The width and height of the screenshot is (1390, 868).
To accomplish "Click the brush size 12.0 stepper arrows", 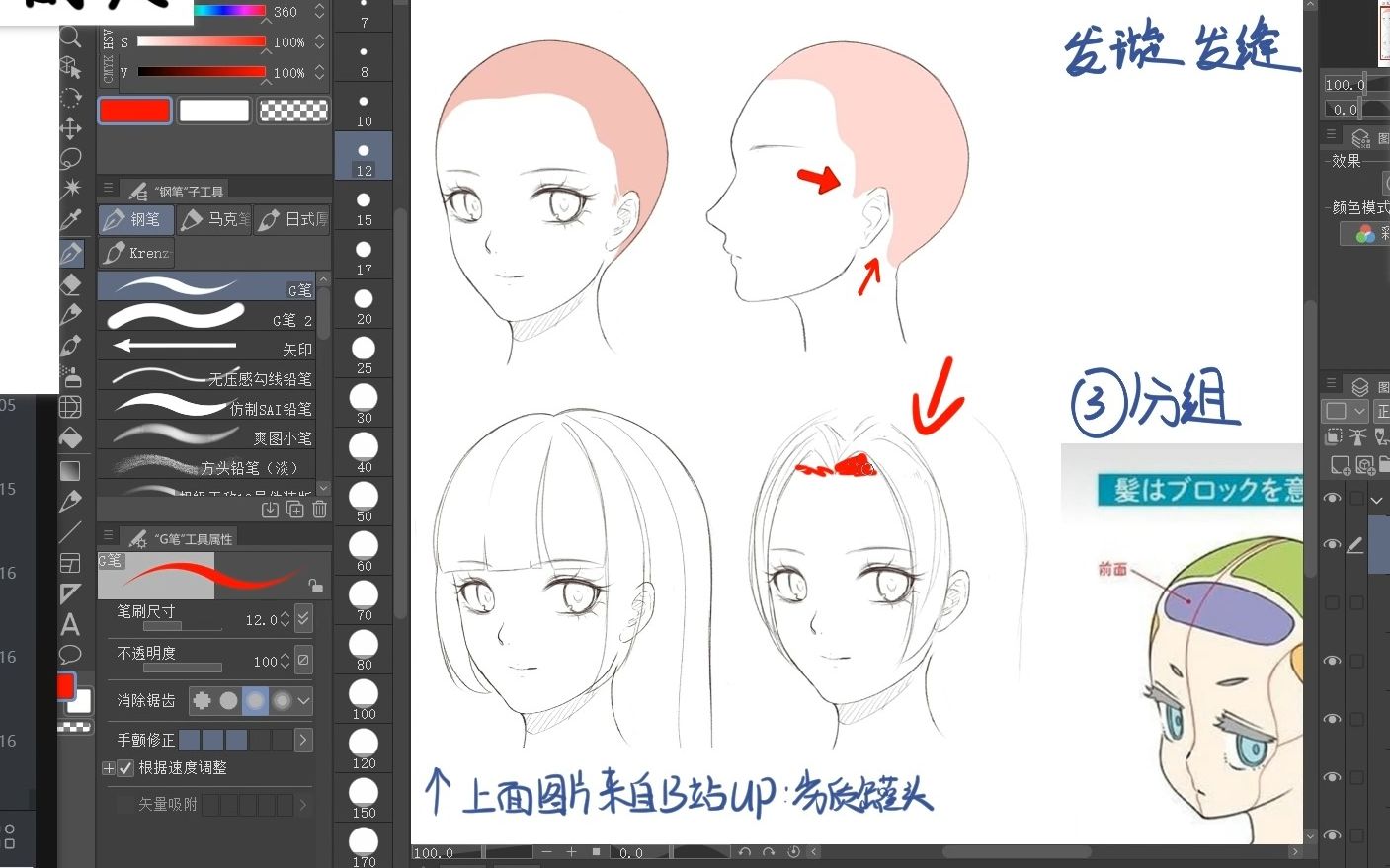I will 286,619.
